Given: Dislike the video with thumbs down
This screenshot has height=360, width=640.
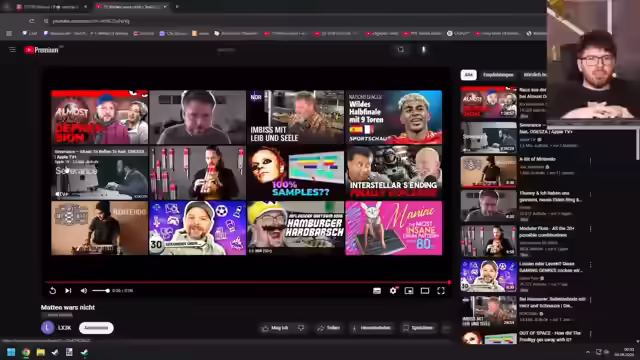Looking at the screenshot, I should (301, 328).
